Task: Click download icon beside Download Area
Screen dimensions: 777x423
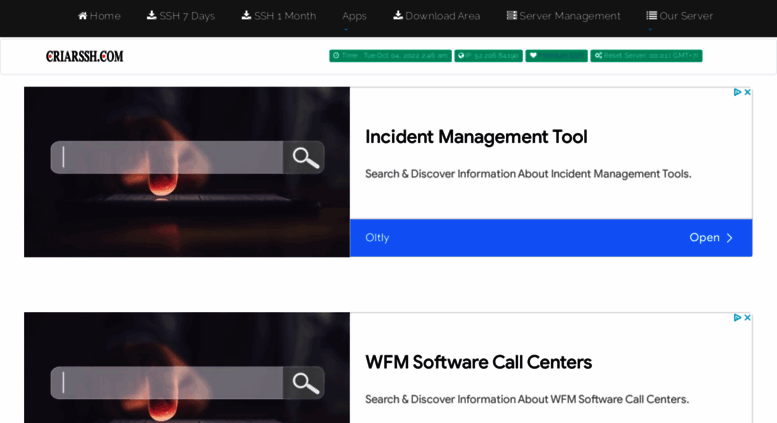Action: tap(398, 15)
